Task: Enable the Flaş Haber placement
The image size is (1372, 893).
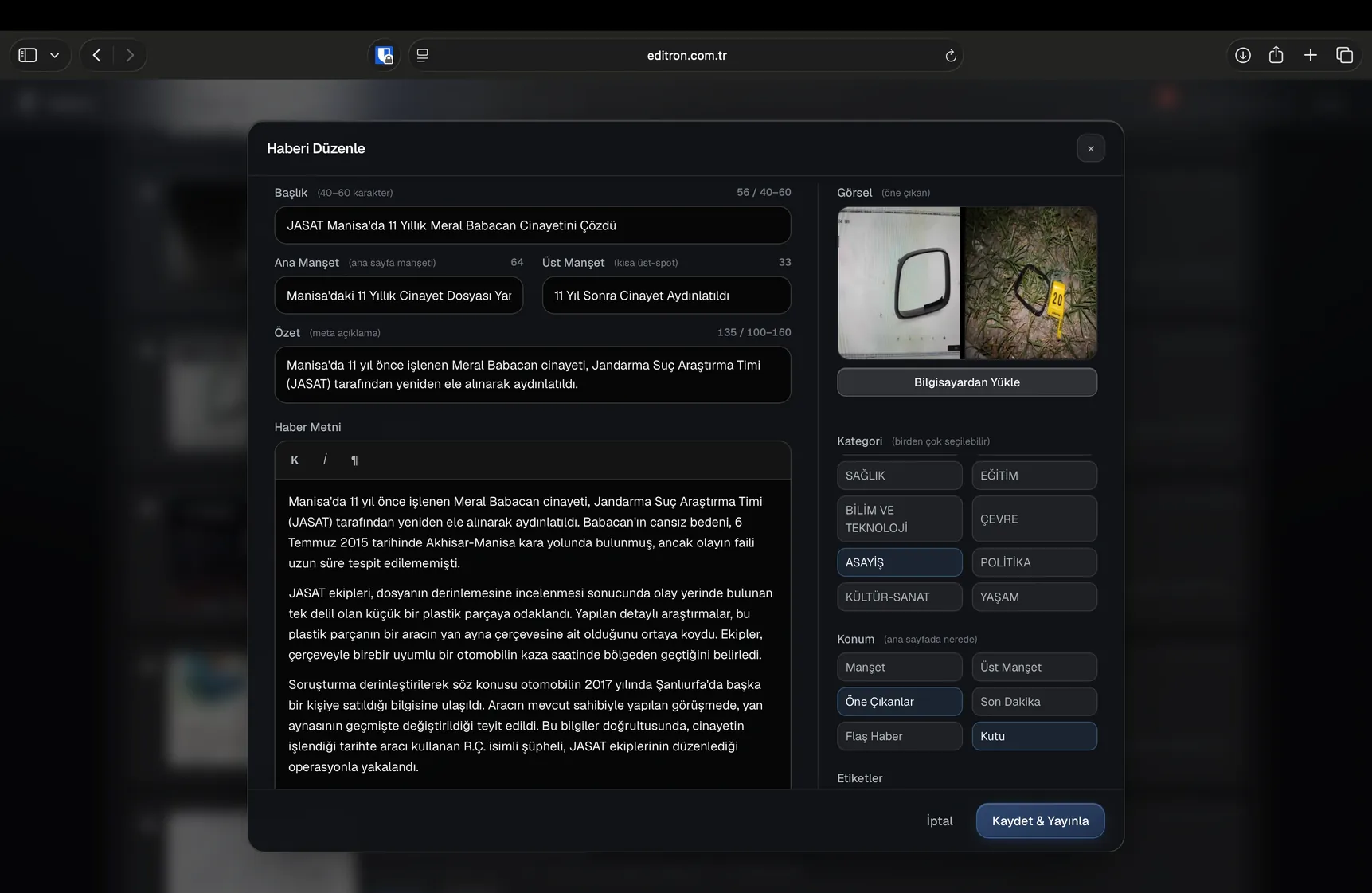Action: [x=900, y=736]
